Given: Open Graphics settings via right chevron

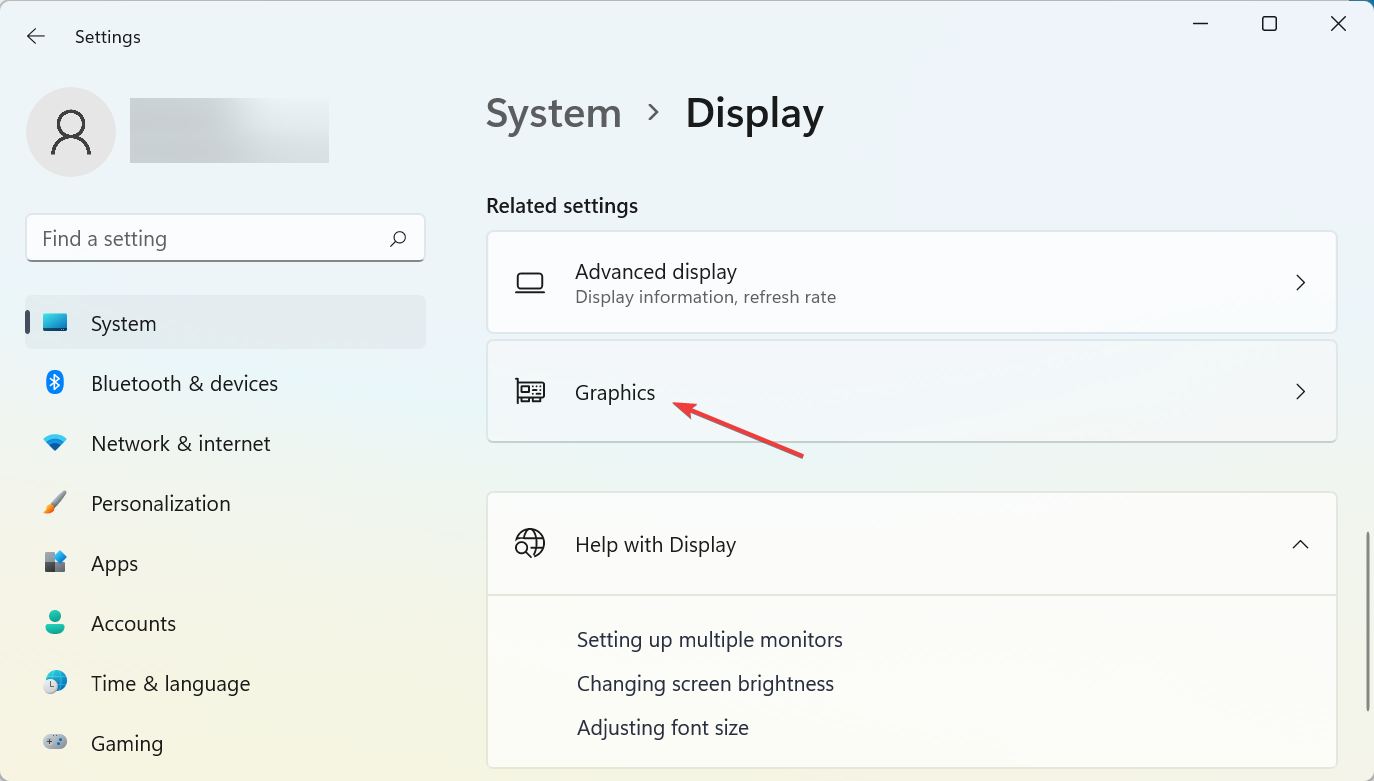Looking at the screenshot, I should pos(1300,392).
